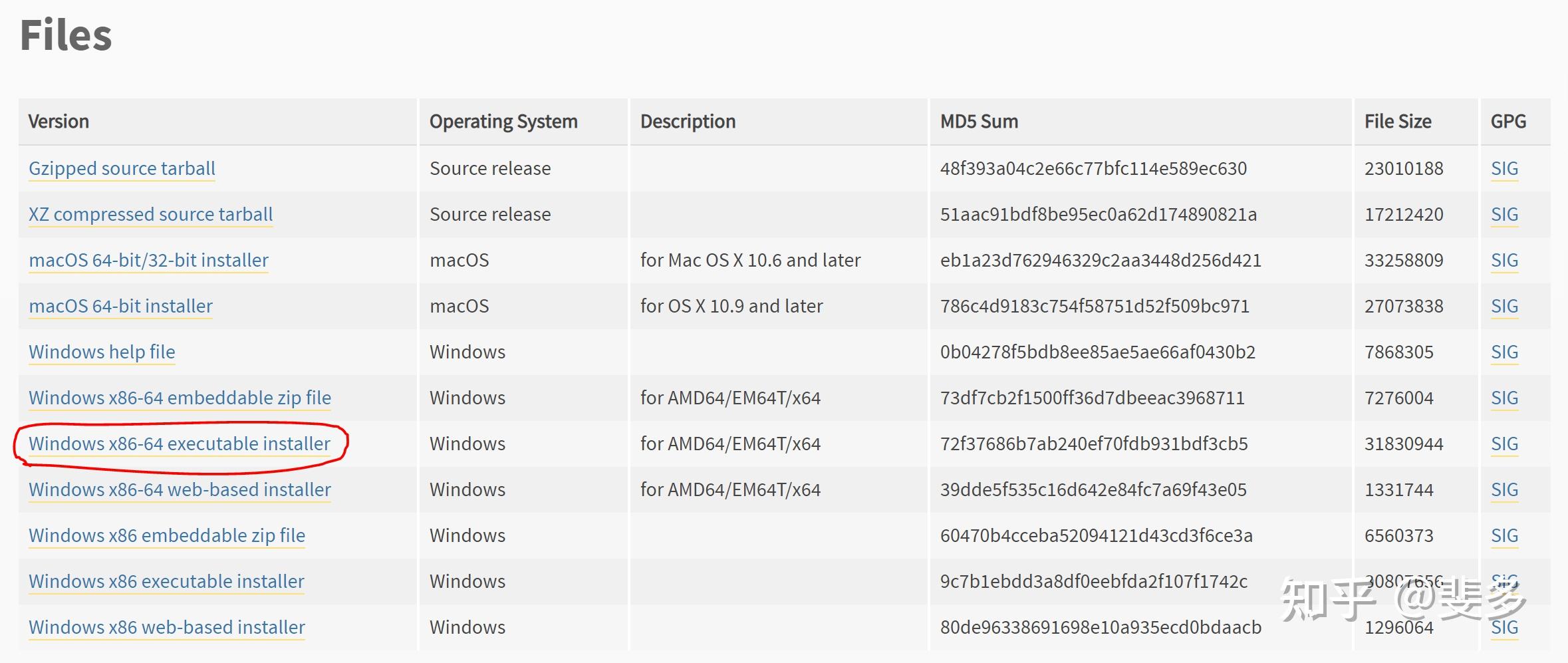Screen dimensions: 1568x663
Task: Click SIG for XZ compressed source tarball
Action: tap(1504, 215)
